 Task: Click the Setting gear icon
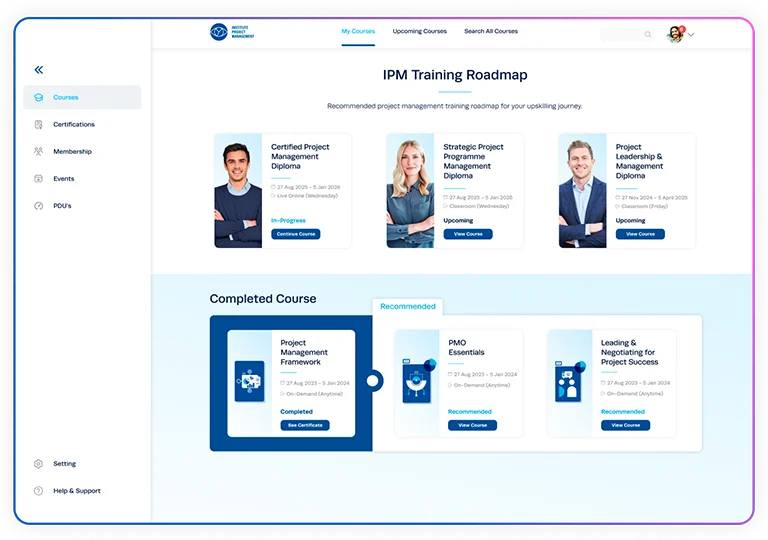pos(39,464)
